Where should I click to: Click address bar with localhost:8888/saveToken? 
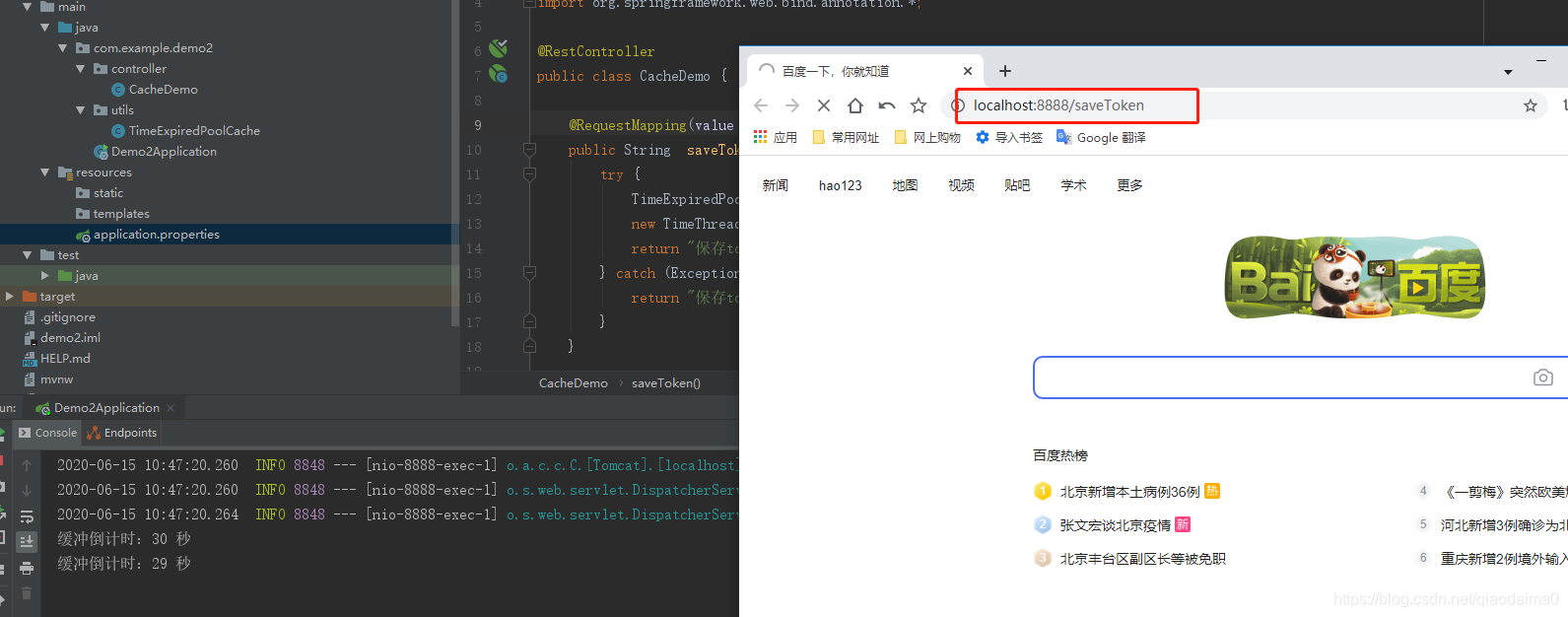(1242, 105)
